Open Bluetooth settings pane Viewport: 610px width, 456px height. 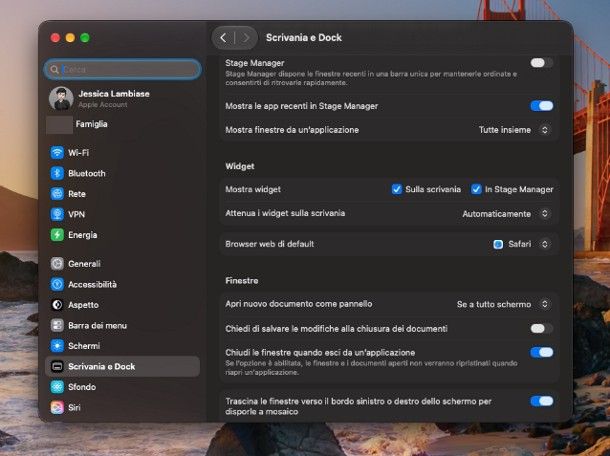point(123,173)
